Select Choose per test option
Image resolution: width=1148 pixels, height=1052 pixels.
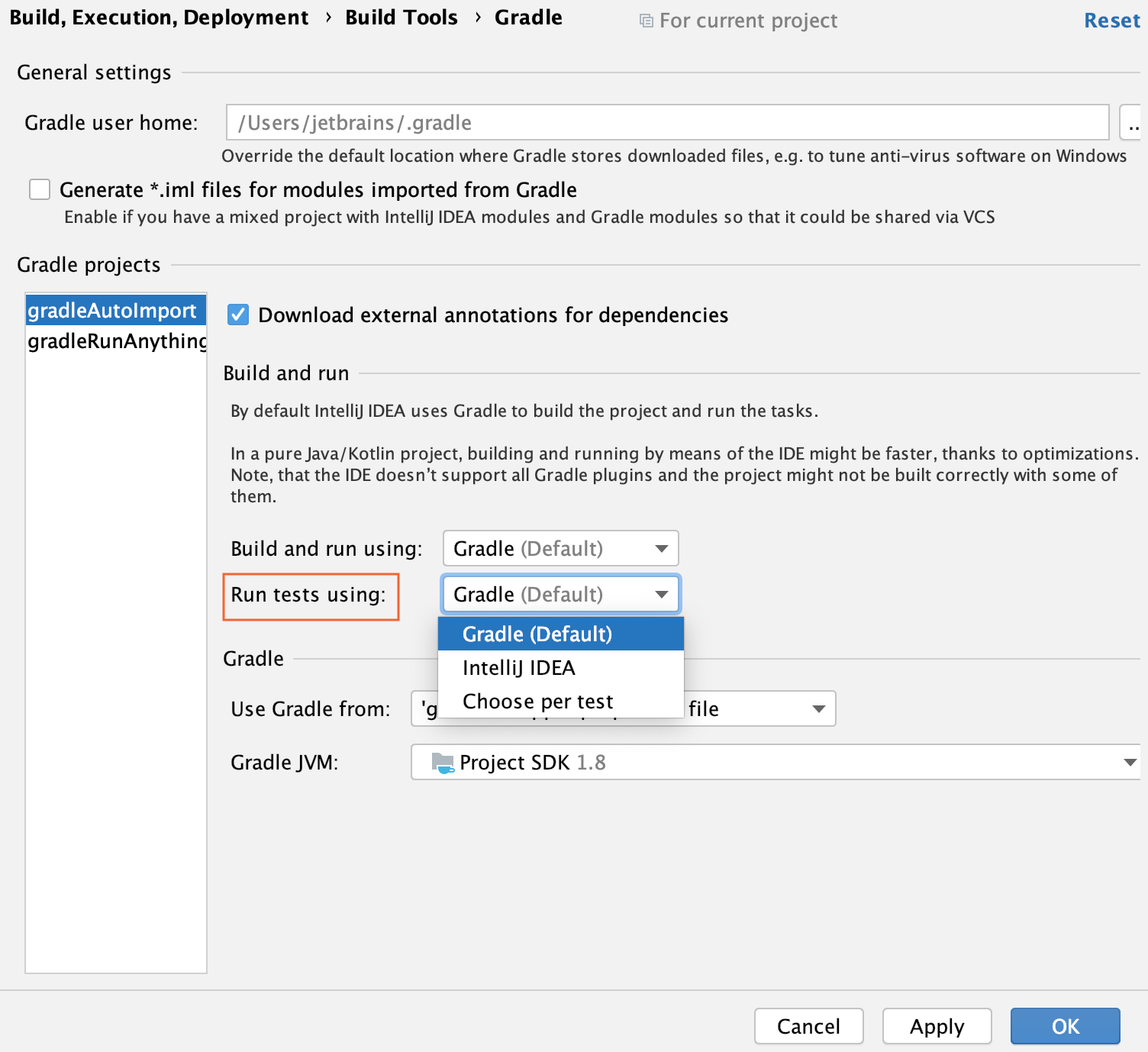pyautogui.click(x=537, y=701)
